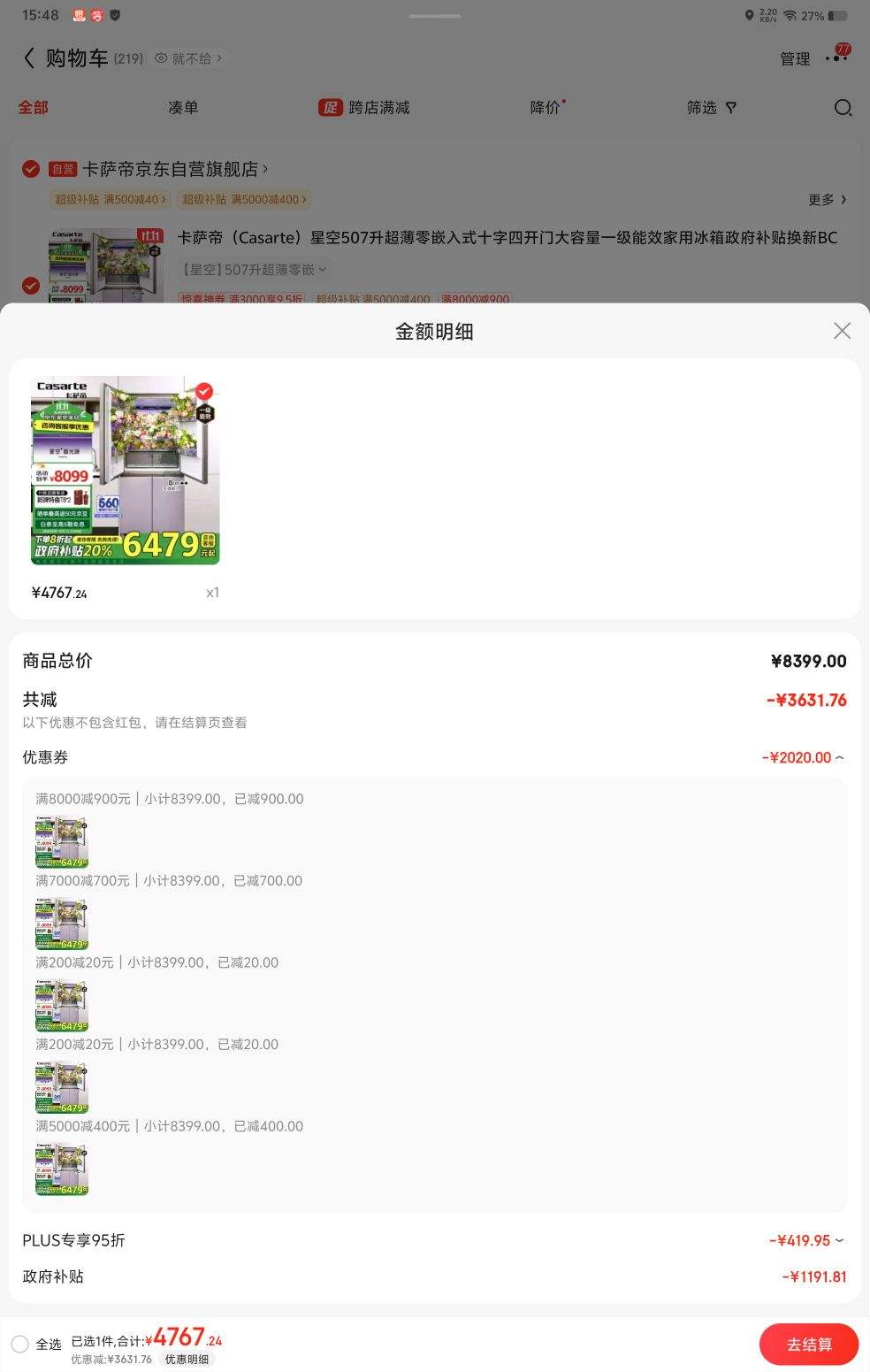Tap the back arrow beside 购物车
Viewport: 870px width, 1372px height.
pyautogui.click(x=29, y=58)
